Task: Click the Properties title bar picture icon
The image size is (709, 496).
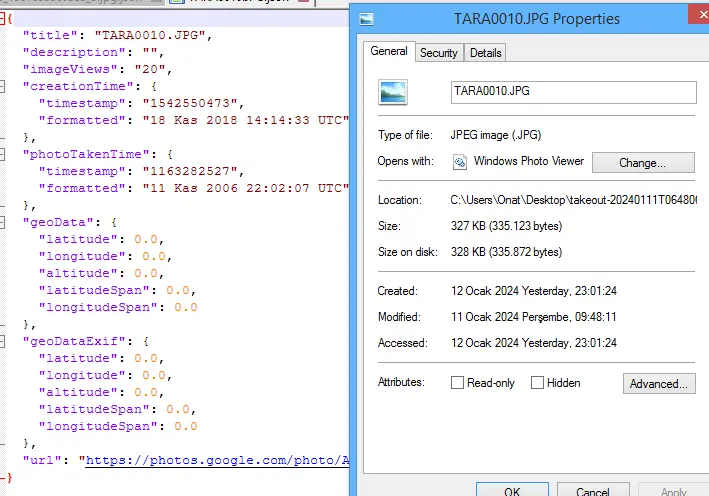Action: pyautogui.click(x=366, y=19)
